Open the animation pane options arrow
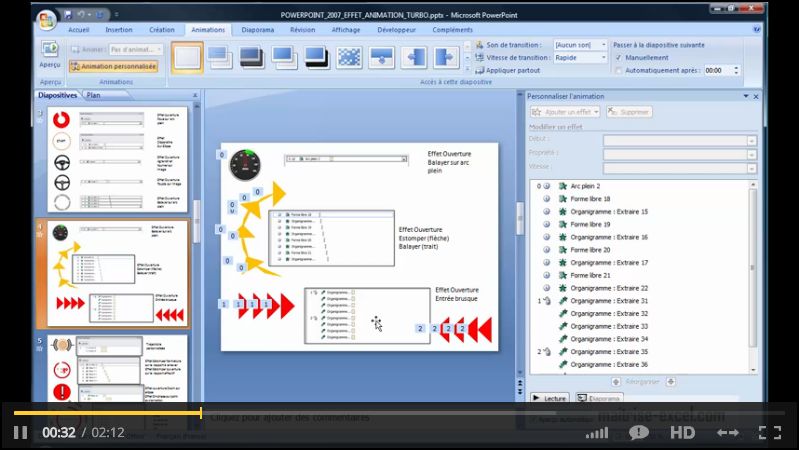This screenshot has height=450, width=799. [x=745, y=96]
